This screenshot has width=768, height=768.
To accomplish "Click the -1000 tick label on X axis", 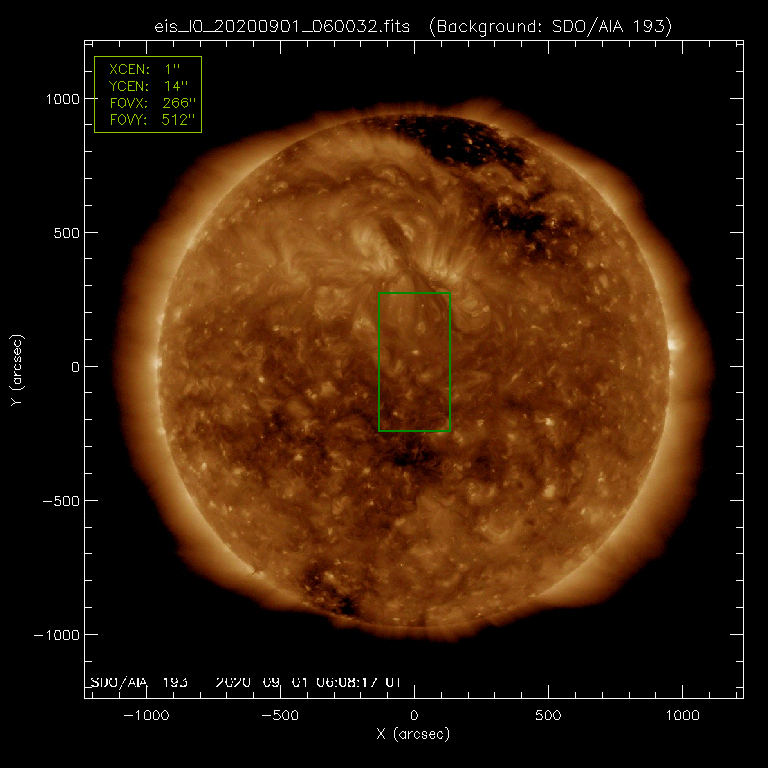I will pyautogui.click(x=145, y=716).
